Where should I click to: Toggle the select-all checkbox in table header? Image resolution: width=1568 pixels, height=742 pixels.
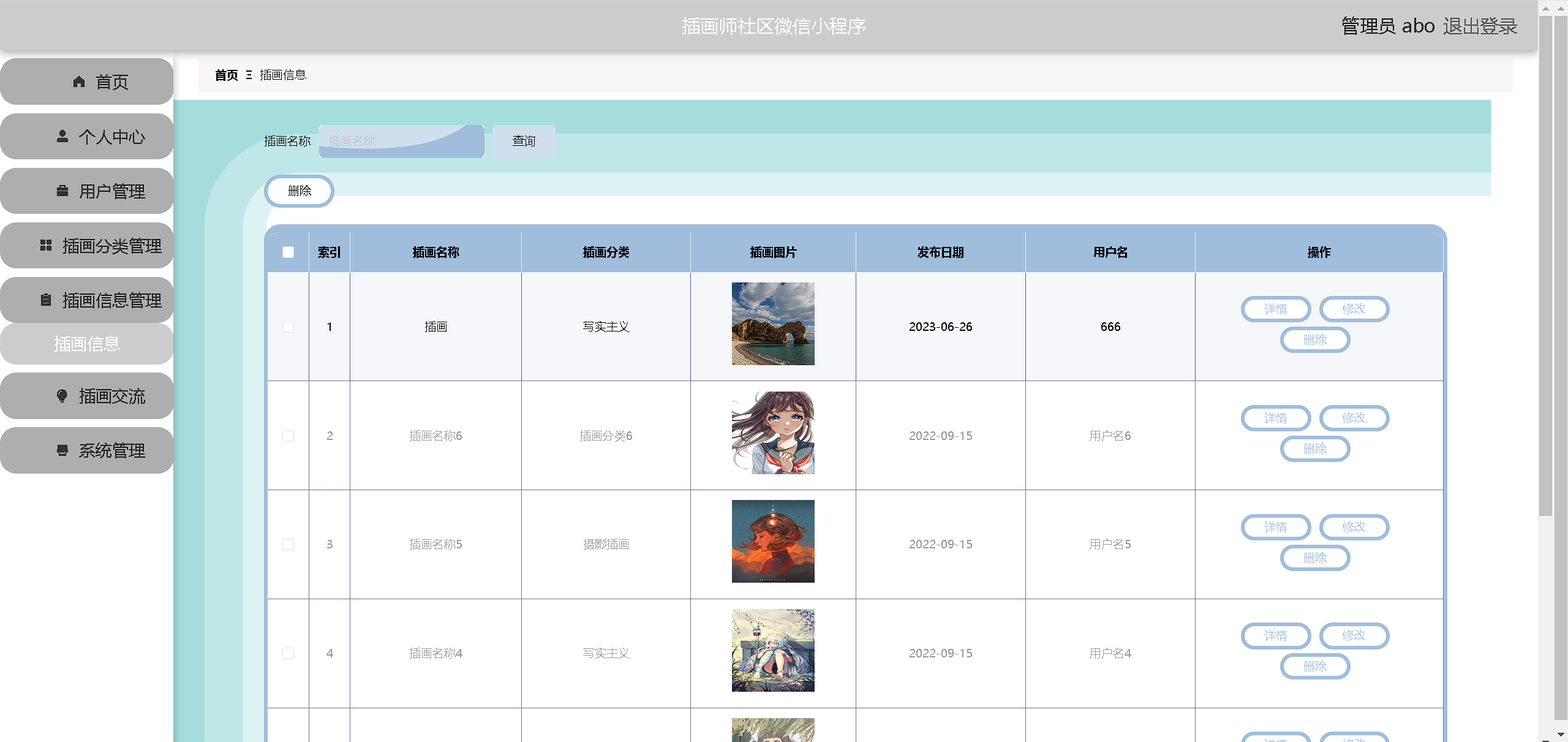(x=288, y=252)
